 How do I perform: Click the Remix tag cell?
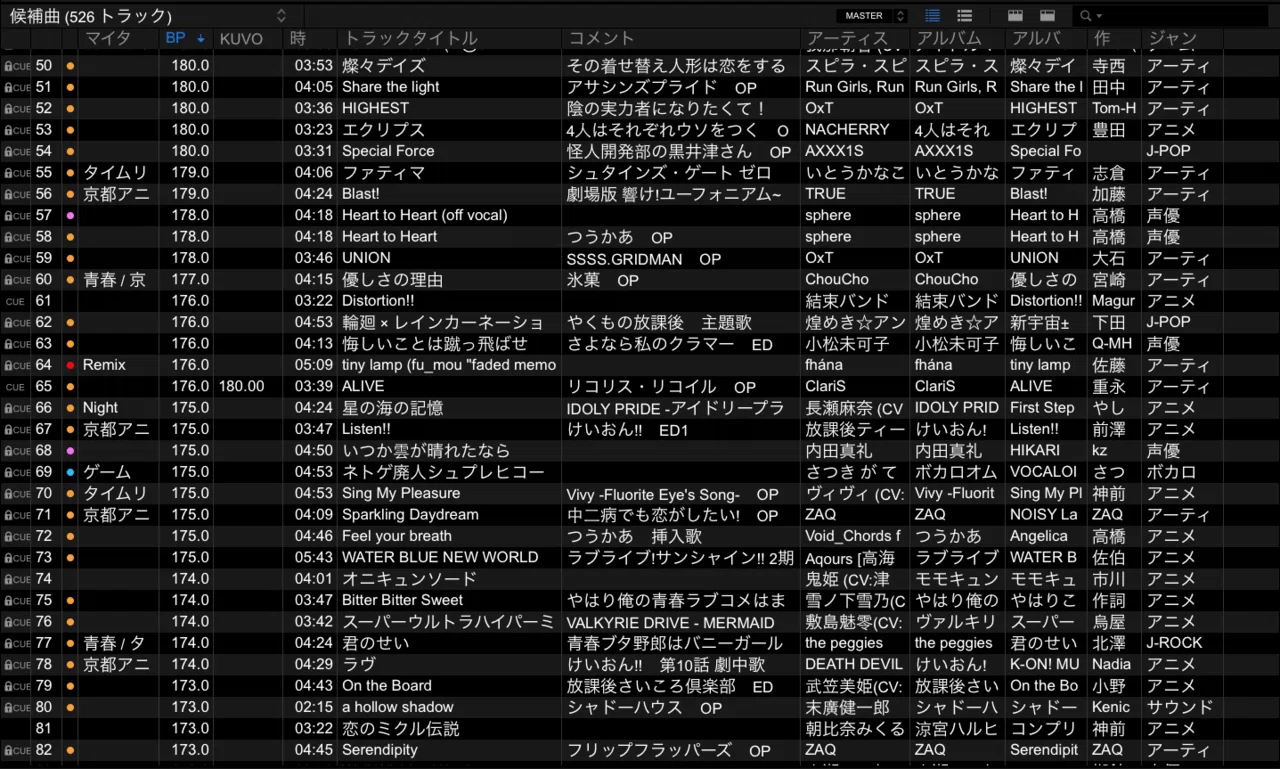104,366
